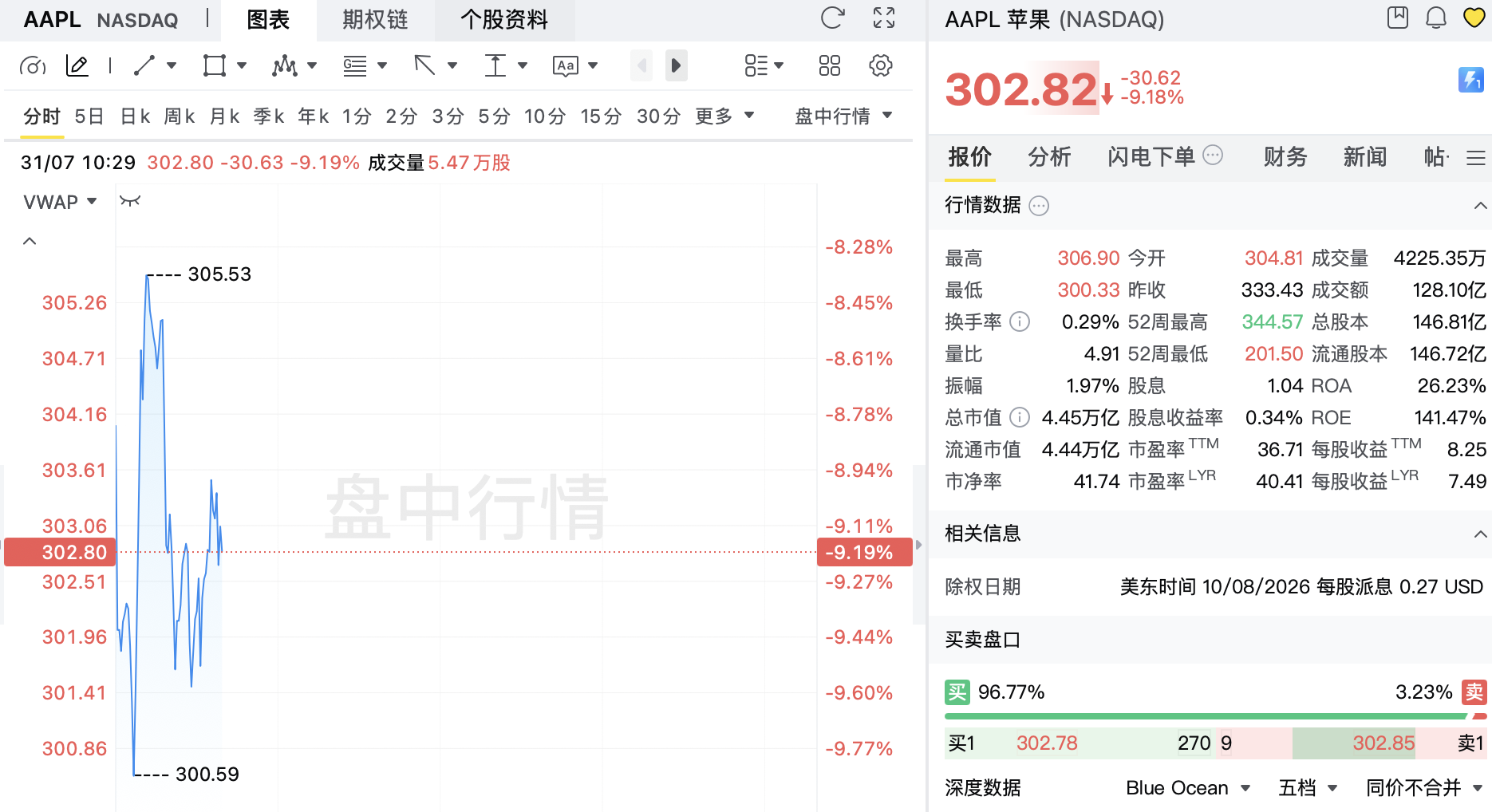This screenshot has width=1492, height=812.
Task: Step back with the left arrow button
Action: pyautogui.click(x=641, y=65)
